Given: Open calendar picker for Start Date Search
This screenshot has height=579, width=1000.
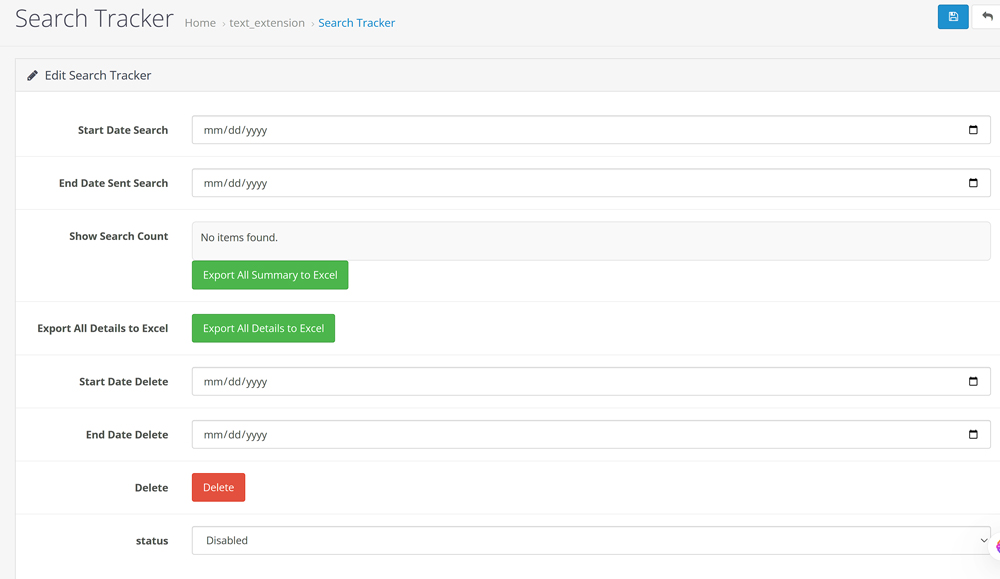Looking at the screenshot, I should (973, 130).
